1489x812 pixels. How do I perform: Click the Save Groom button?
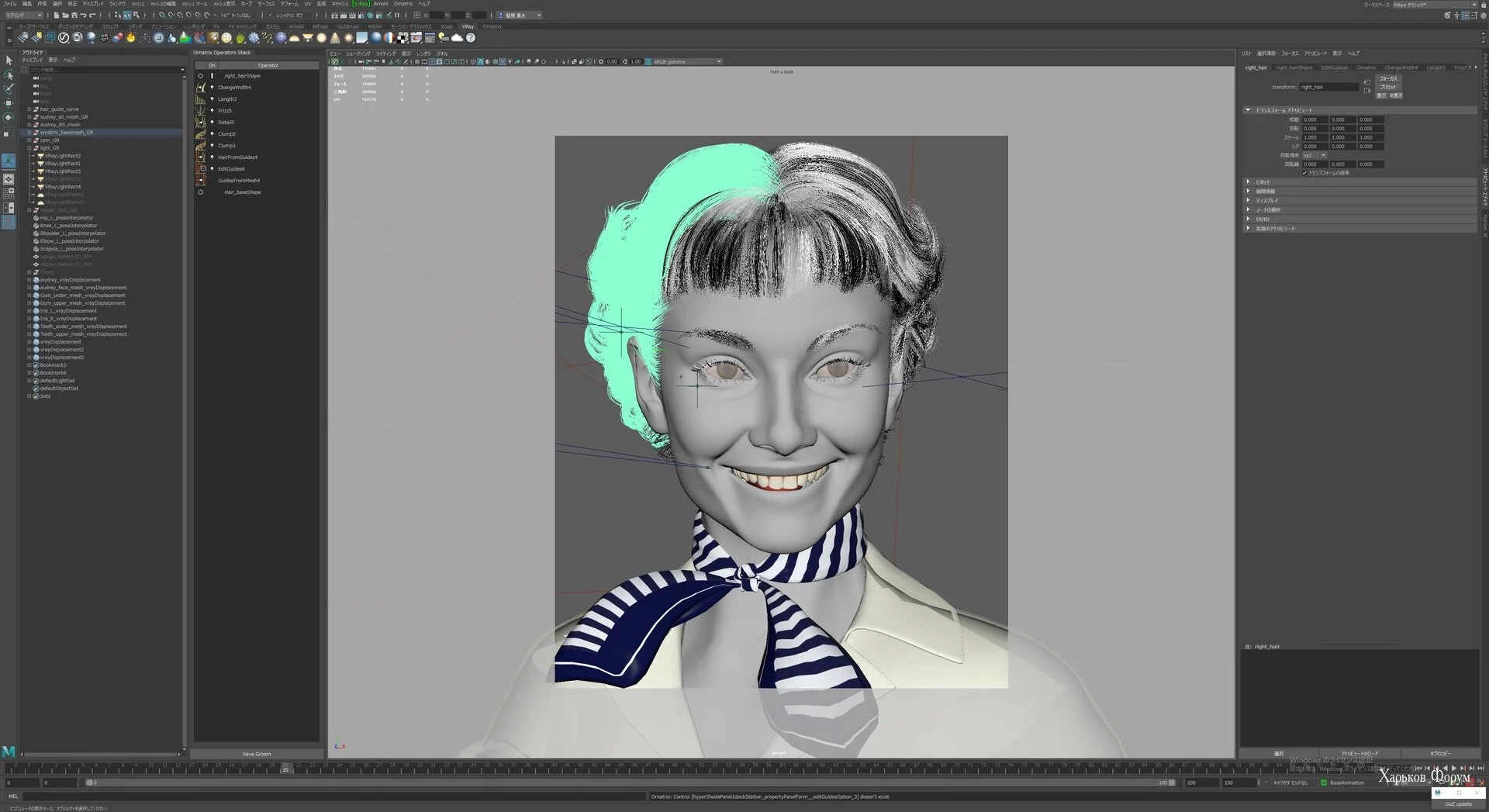click(256, 754)
